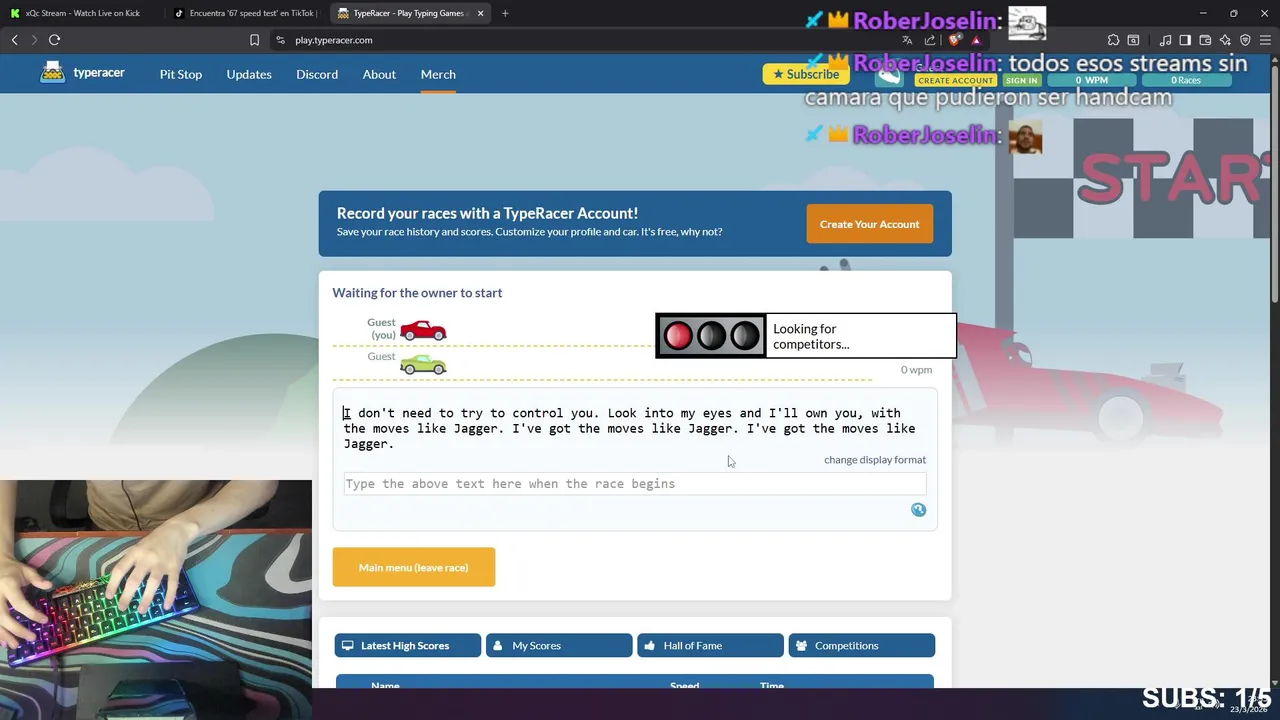Reload the TypeRacer page
1280x720 pixels.
coord(55,40)
